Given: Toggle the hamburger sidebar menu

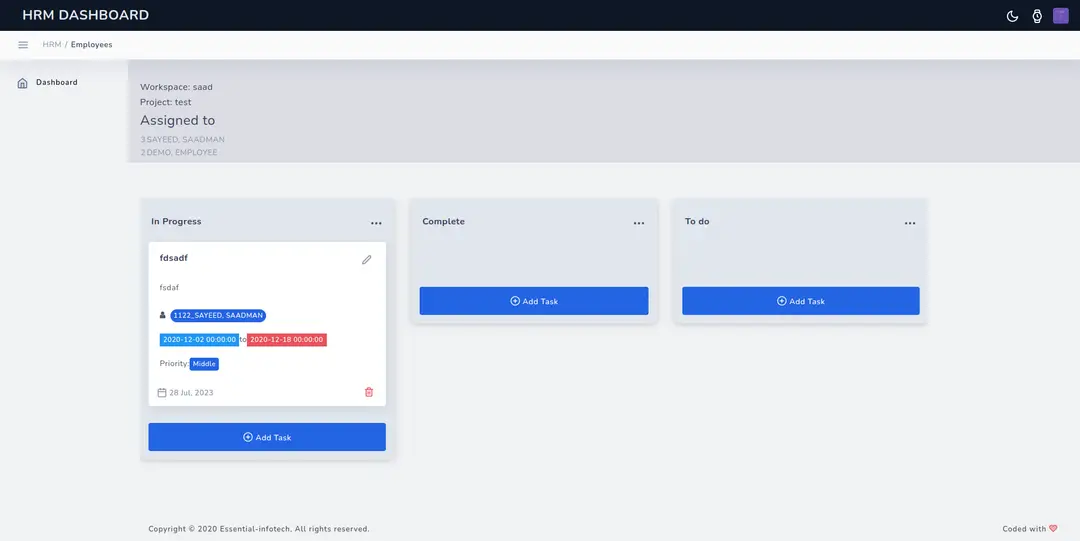Looking at the screenshot, I should (x=23, y=45).
